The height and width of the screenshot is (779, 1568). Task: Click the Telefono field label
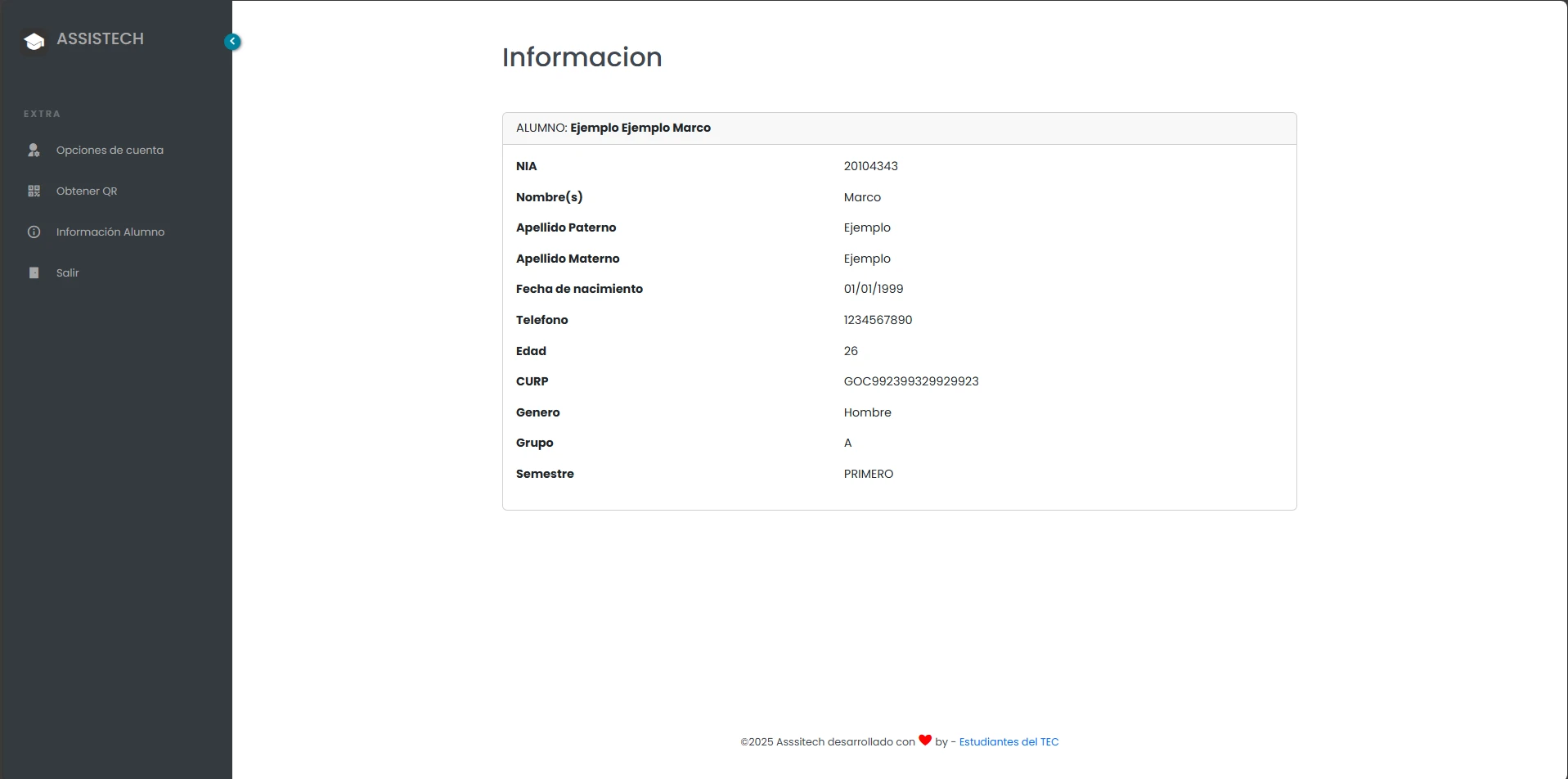[541, 320]
